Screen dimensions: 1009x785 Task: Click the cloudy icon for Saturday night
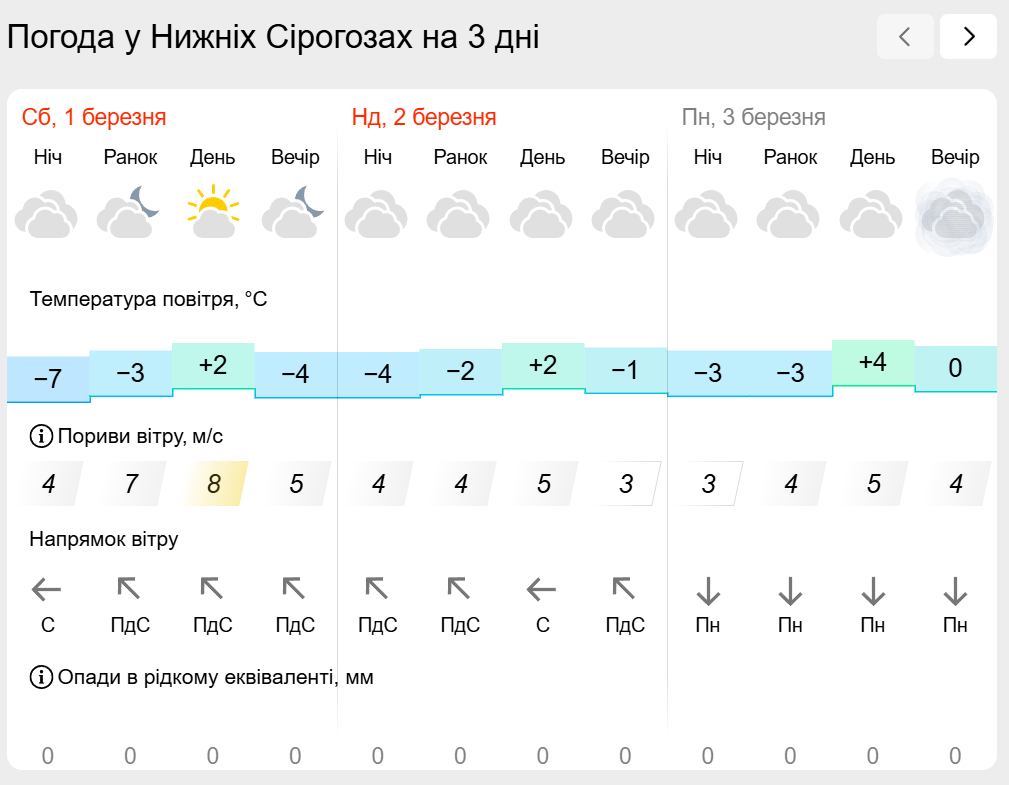tap(47, 214)
